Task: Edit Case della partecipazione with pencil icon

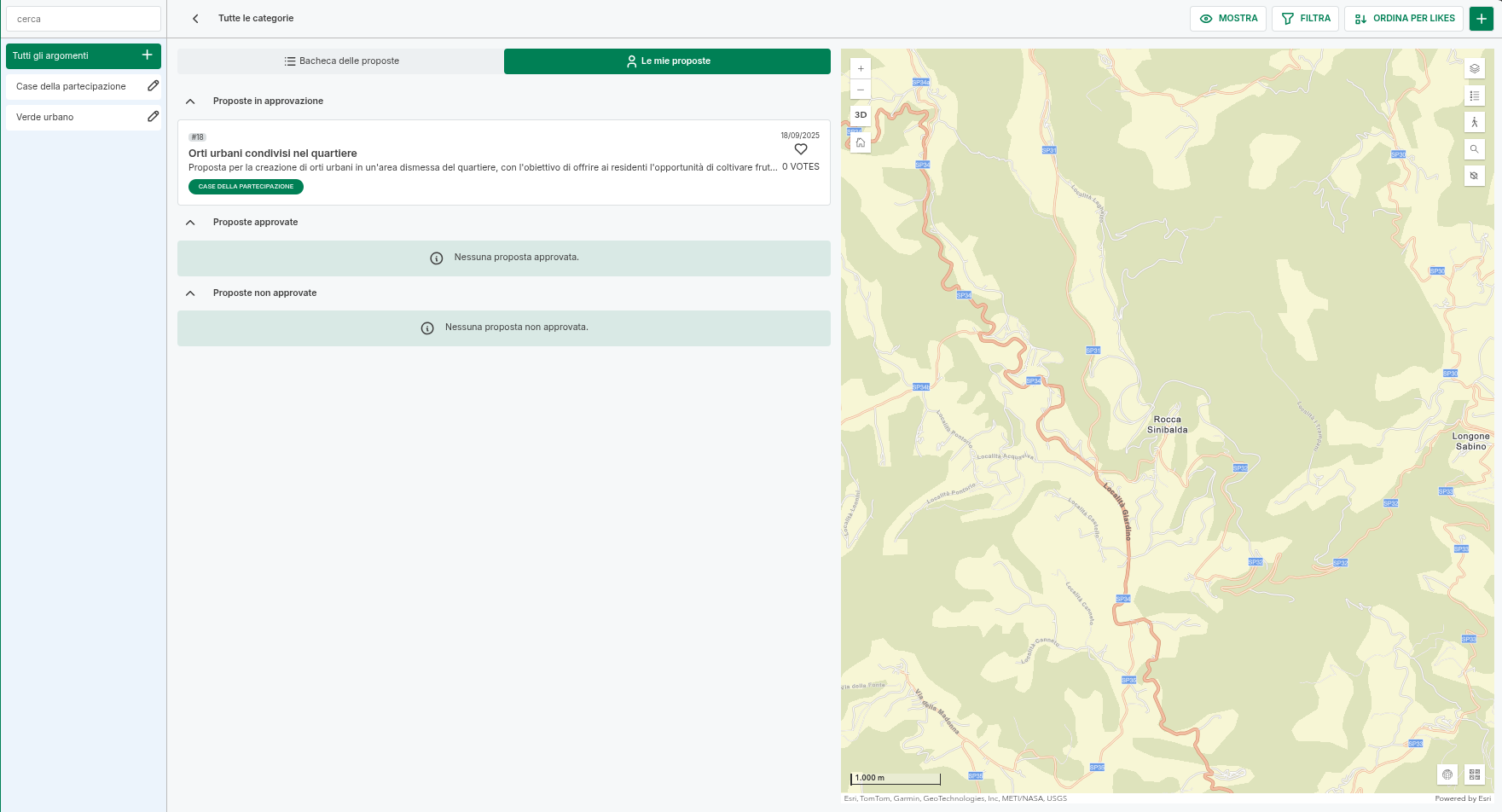Action: pos(153,86)
